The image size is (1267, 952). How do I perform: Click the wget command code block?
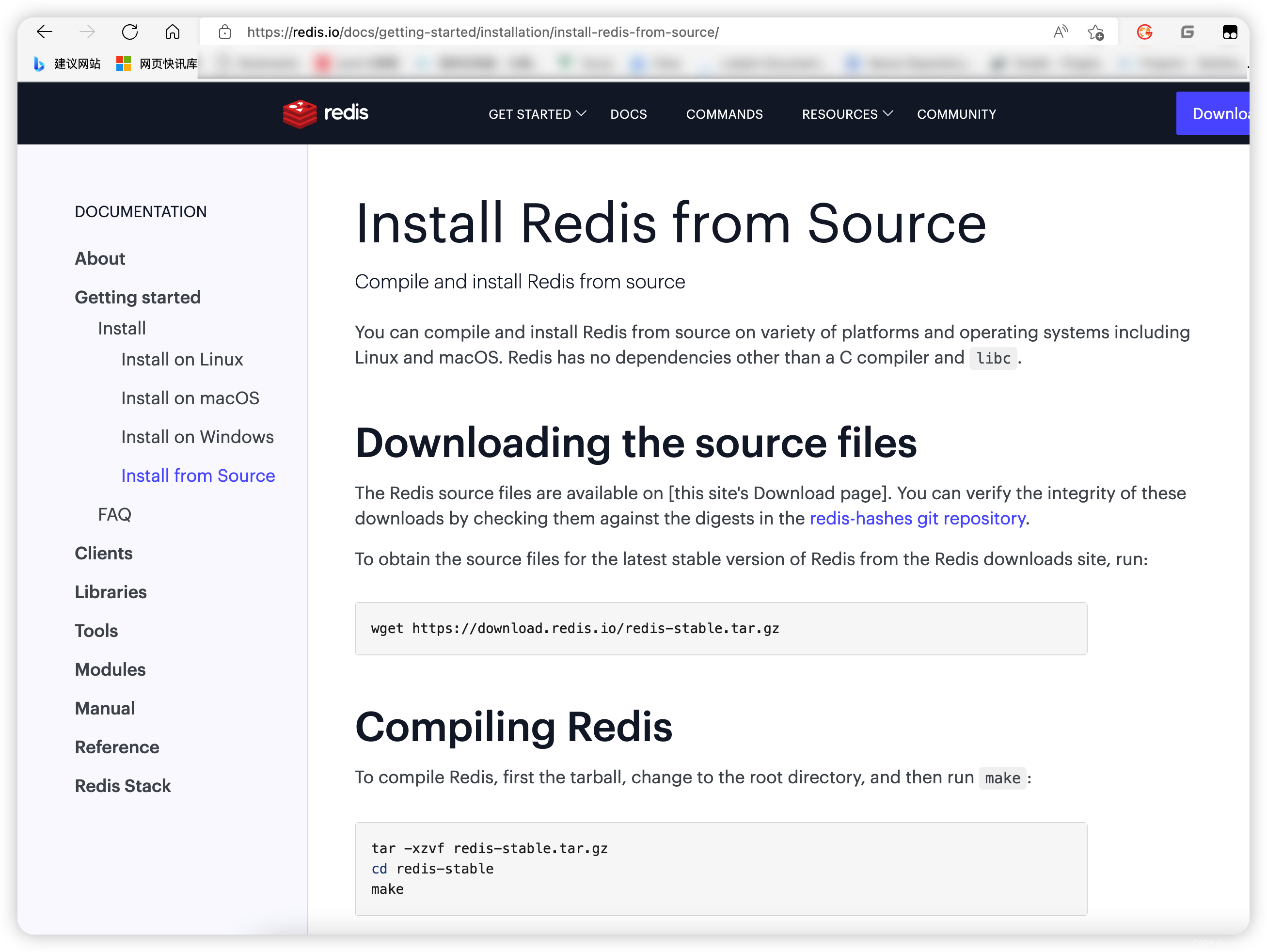[721, 628]
